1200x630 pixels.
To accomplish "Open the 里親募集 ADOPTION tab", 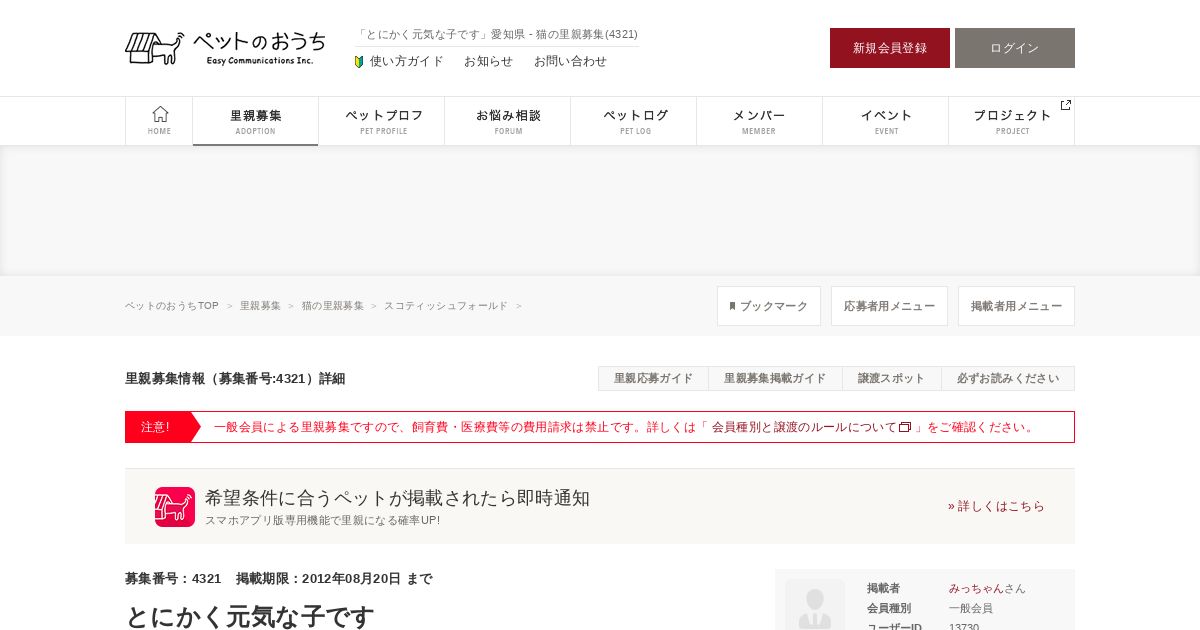I will 256,121.
